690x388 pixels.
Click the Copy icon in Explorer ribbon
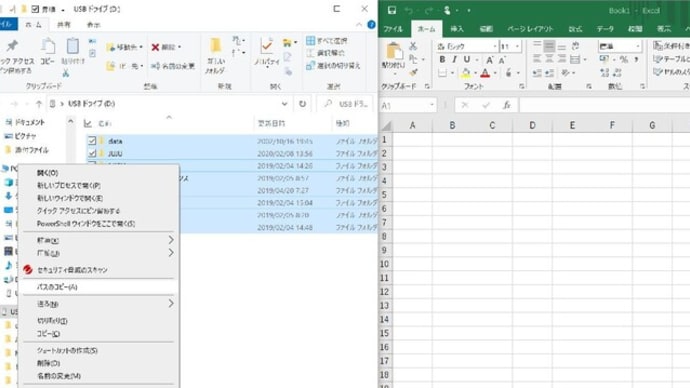(x=48, y=46)
